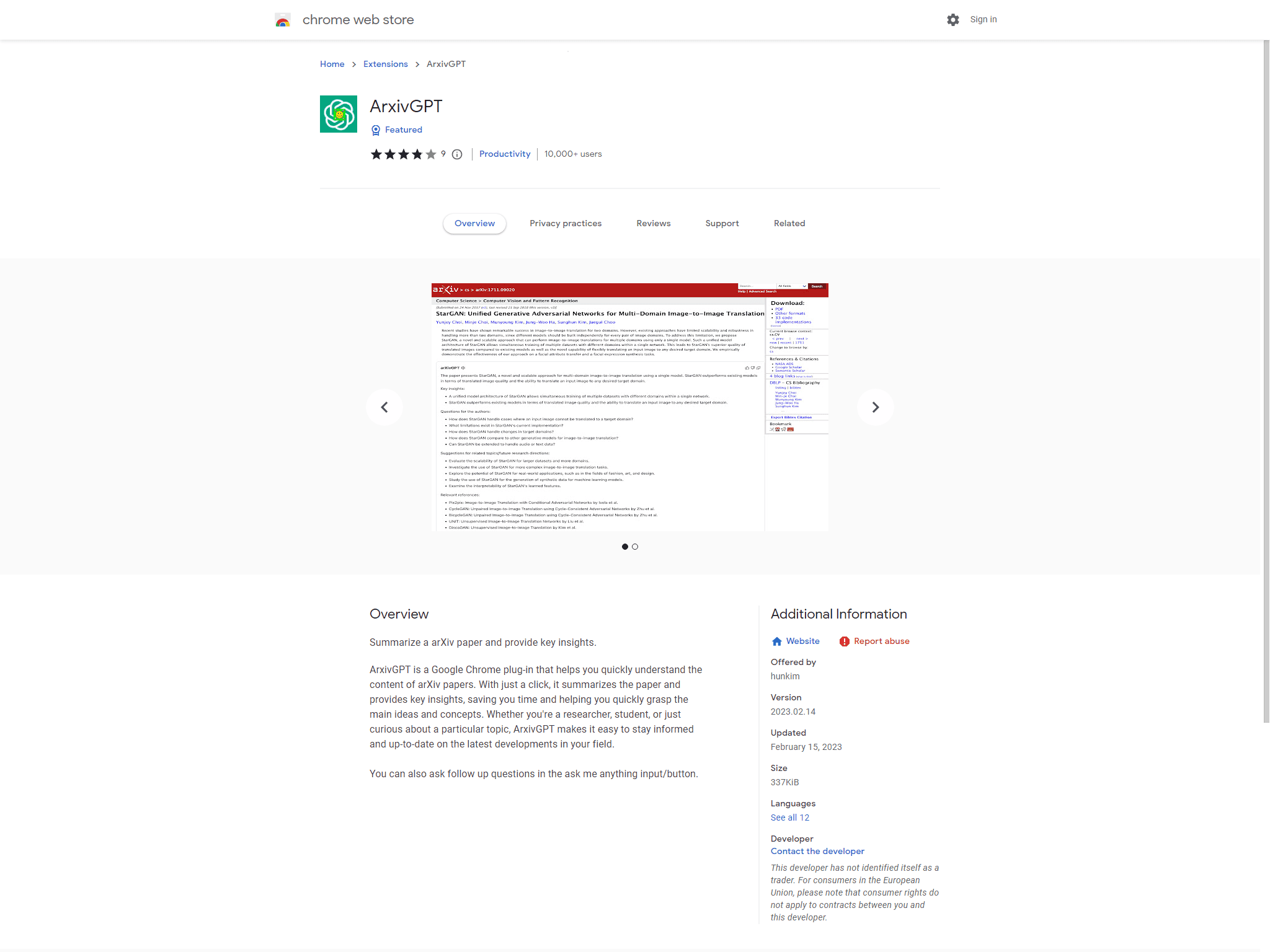Click the offered by name hunkim

785,677
